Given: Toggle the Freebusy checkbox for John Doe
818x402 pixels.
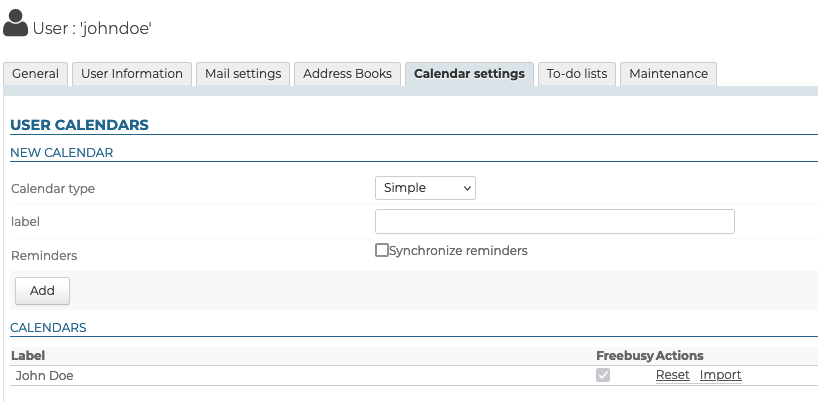Looking at the screenshot, I should 603,375.
